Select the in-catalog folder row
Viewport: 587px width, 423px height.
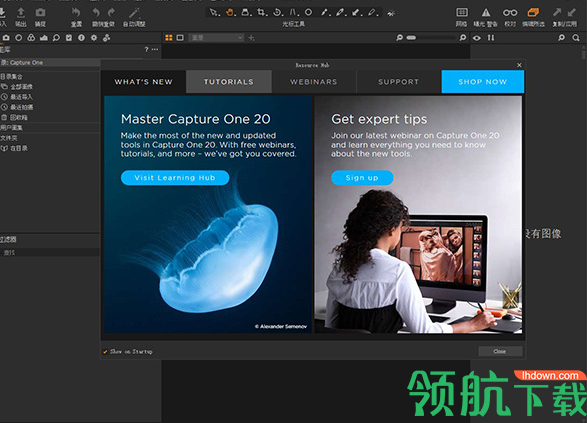click(x=51, y=148)
